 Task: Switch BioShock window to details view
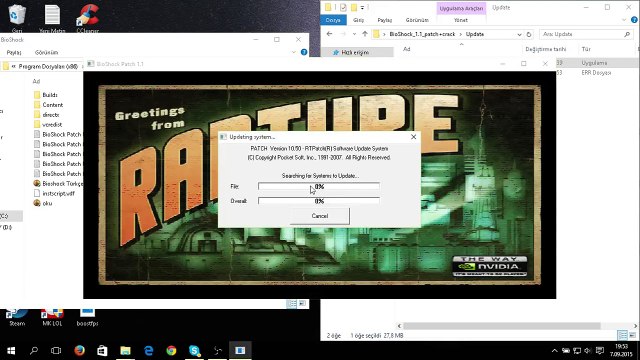pyautogui.click(x=291, y=304)
